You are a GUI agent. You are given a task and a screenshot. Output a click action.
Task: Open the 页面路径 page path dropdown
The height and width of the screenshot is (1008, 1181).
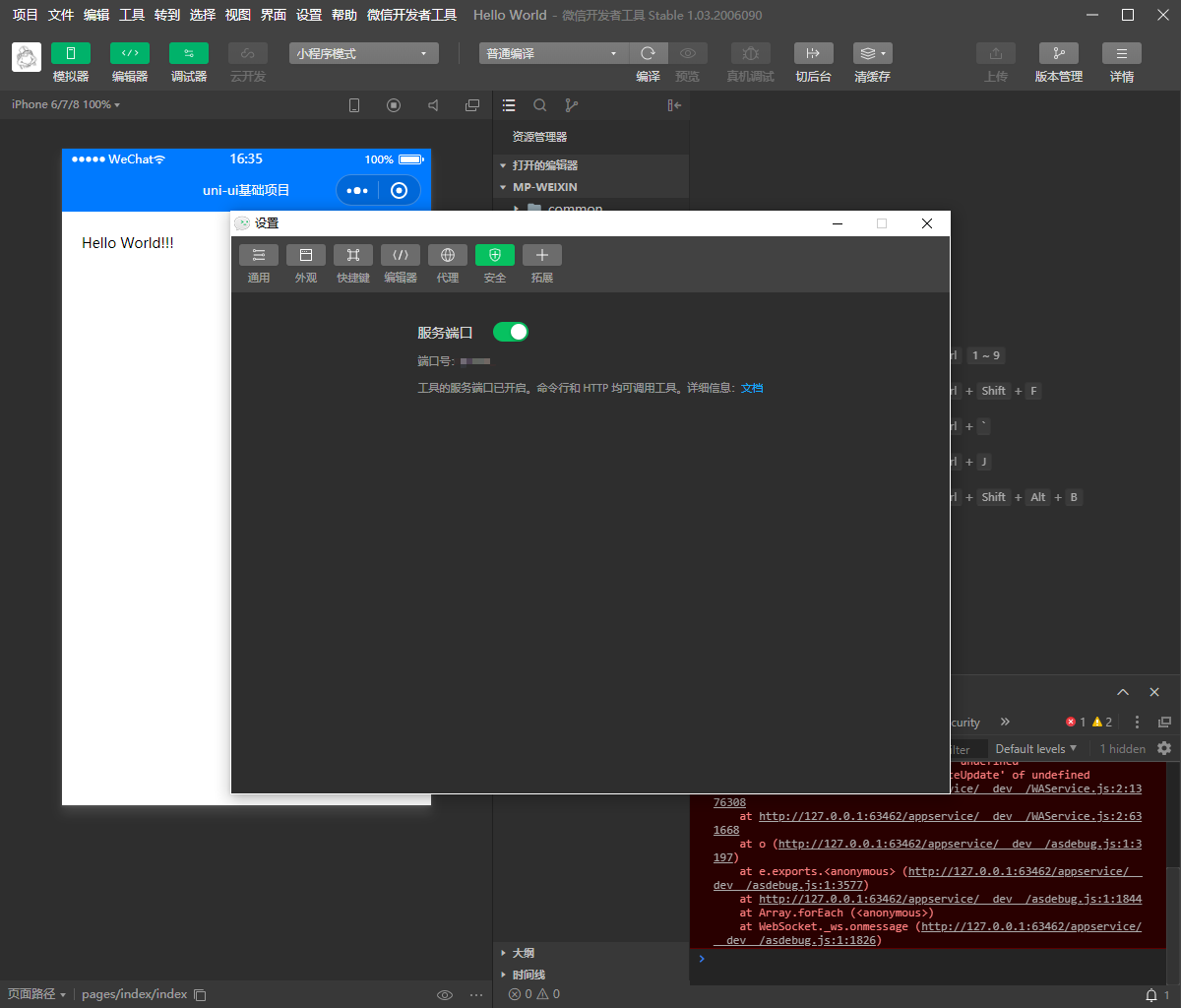(x=36, y=994)
